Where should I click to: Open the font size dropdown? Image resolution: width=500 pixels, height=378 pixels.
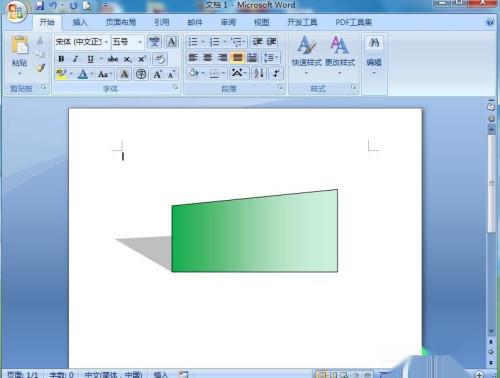[x=128, y=42]
